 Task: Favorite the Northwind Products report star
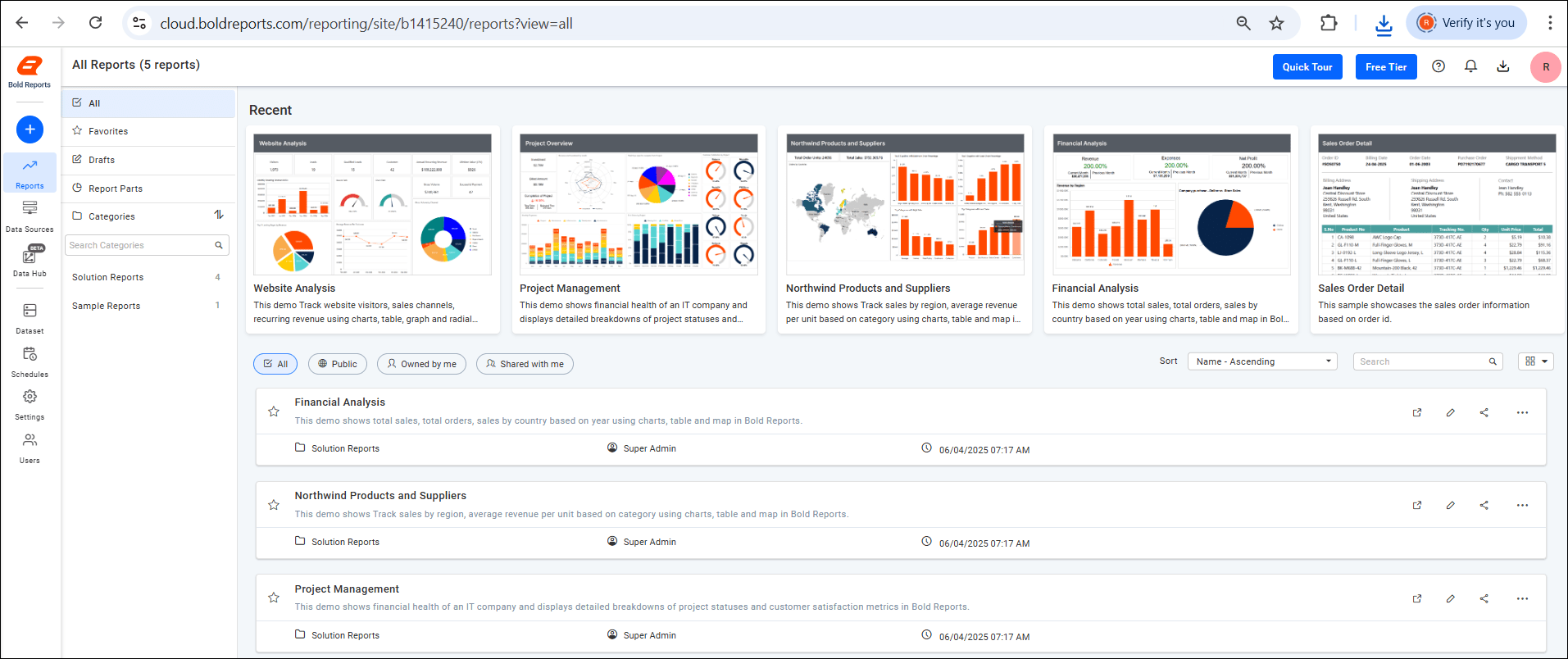pyautogui.click(x=274, y=505)
